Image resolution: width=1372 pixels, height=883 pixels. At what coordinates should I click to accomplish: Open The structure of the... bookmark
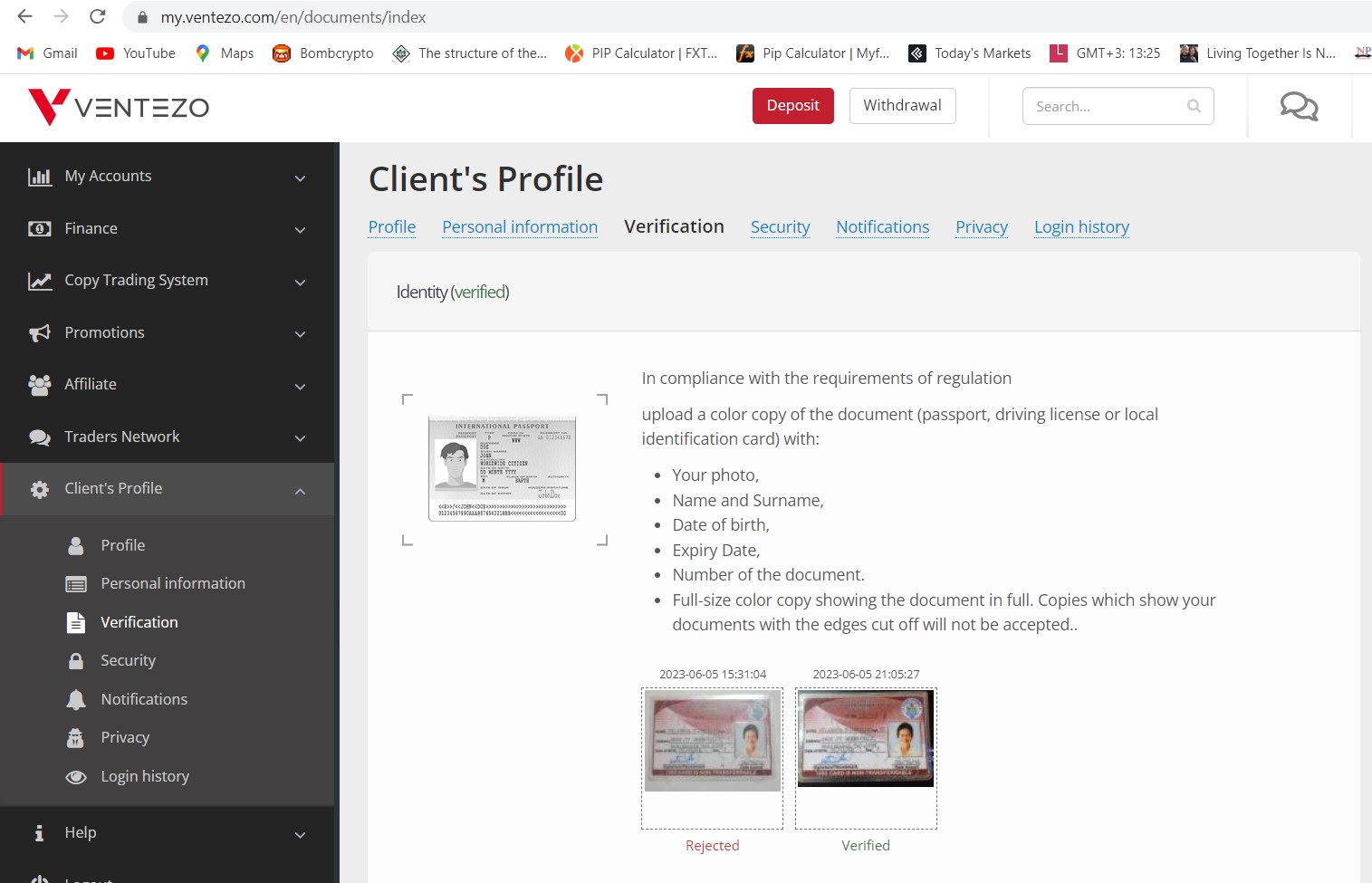(470, 53)
